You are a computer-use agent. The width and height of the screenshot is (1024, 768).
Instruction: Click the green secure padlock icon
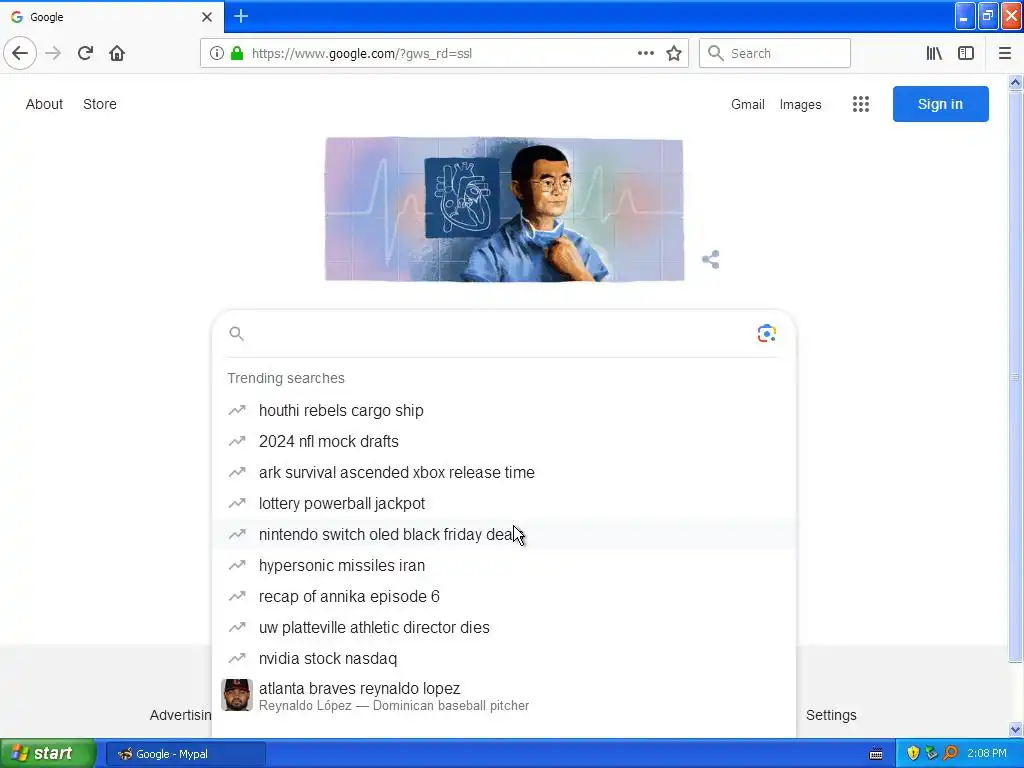click(237, 53)
